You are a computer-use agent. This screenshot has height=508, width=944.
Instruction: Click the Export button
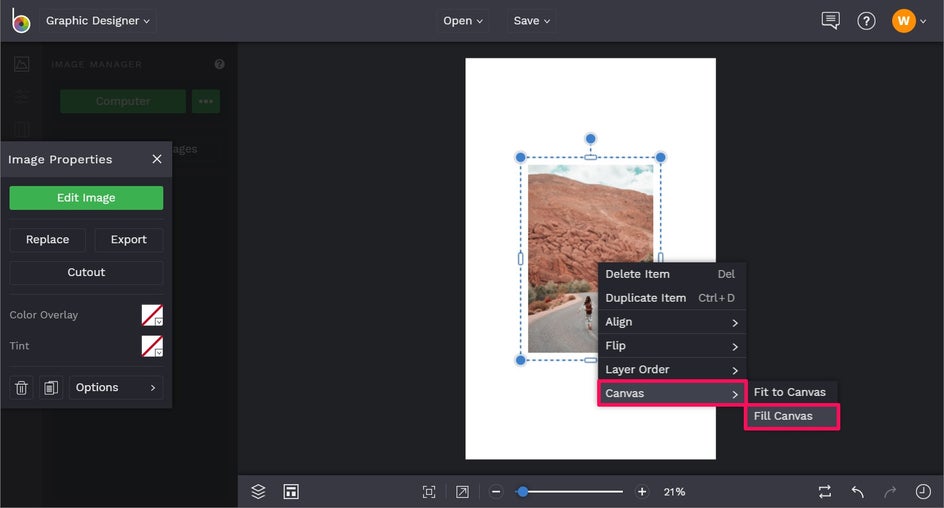tap(128, 240)
